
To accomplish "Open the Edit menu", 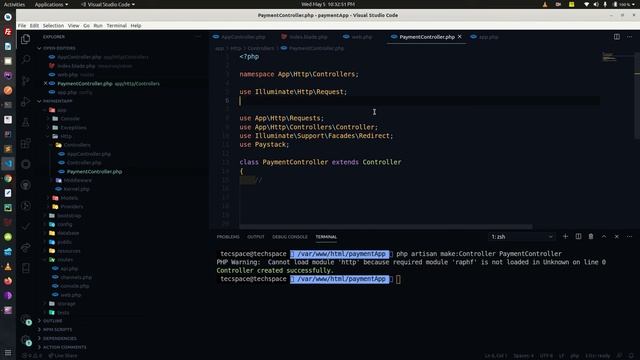I will pos(34,25).
